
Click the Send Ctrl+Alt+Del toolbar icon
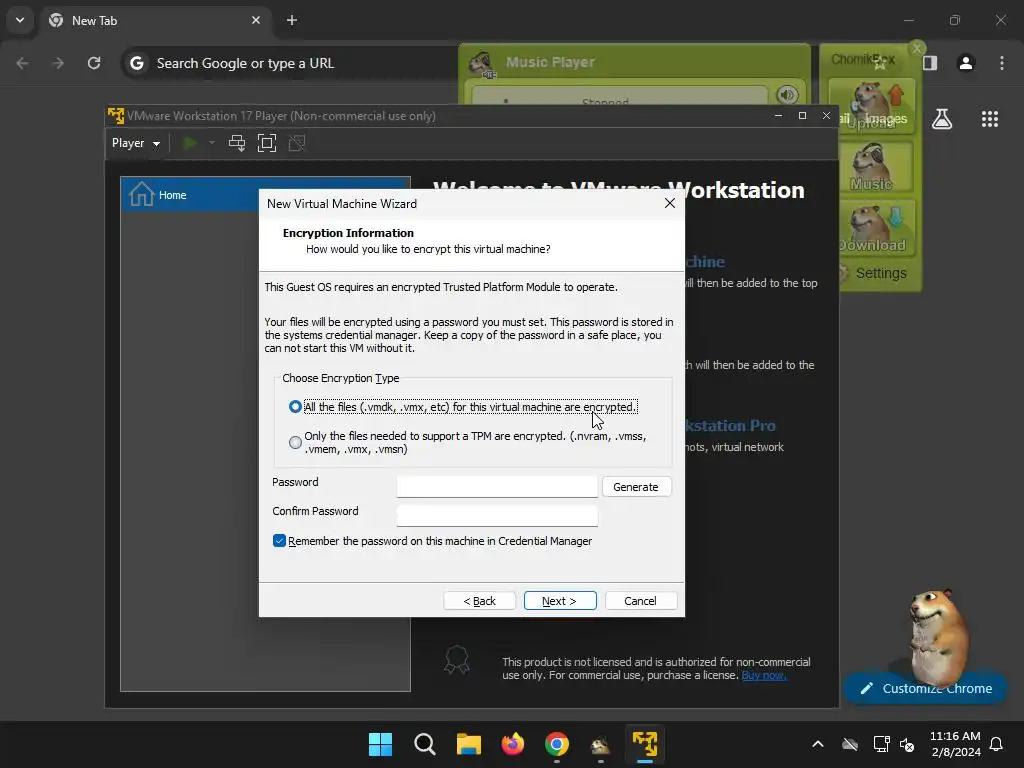237,142
